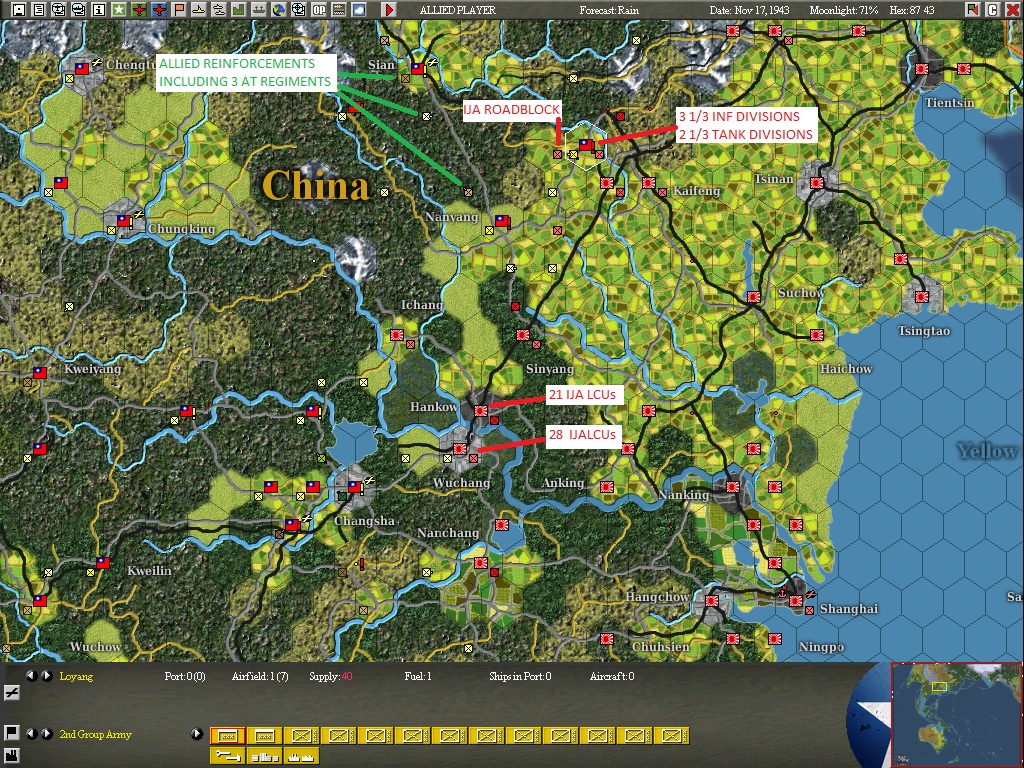Image resolution: width=1024 pixels, height=768 pixels.
Task: Click the single yellow ship icon
Action: click(x=199, y=9)
